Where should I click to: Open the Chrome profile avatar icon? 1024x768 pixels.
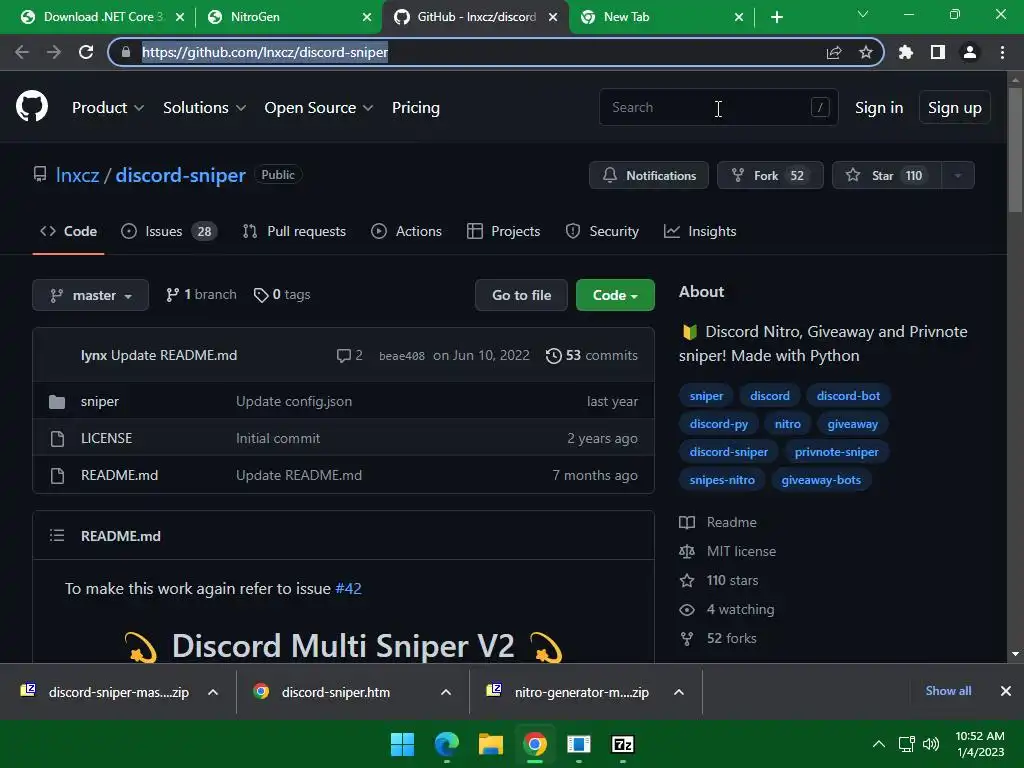pyautogui.click(x=970, y=52)
